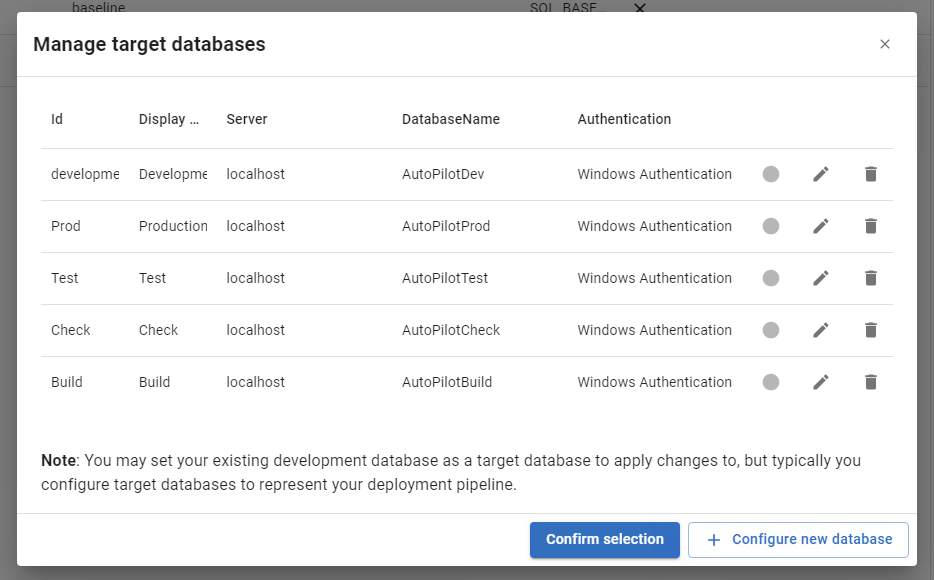Select the development database status circle

(x=771, y=174)
